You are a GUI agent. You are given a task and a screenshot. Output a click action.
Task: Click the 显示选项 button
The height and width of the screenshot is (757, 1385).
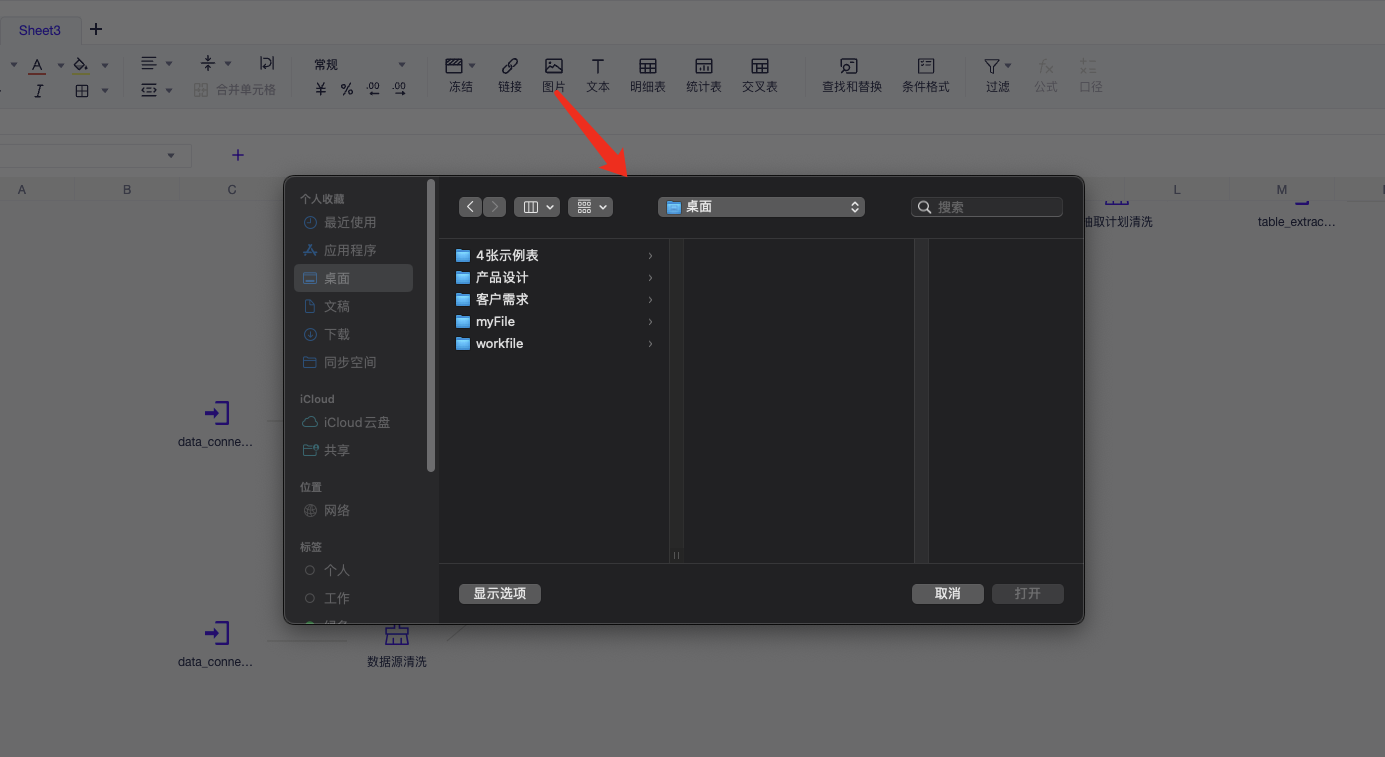[x=500, y=594]
